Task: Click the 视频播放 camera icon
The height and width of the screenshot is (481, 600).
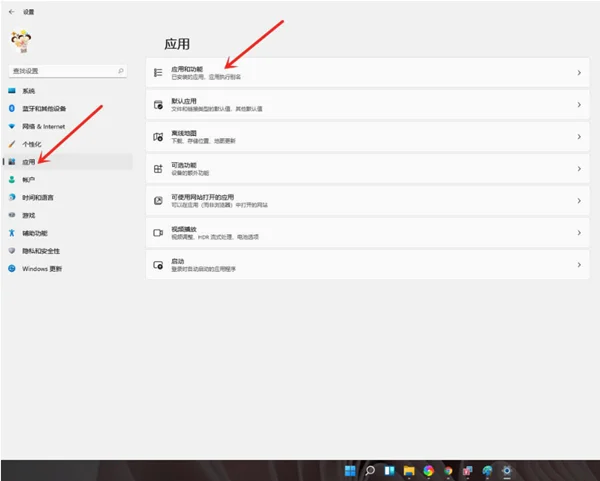Action: tap(158, 233)
